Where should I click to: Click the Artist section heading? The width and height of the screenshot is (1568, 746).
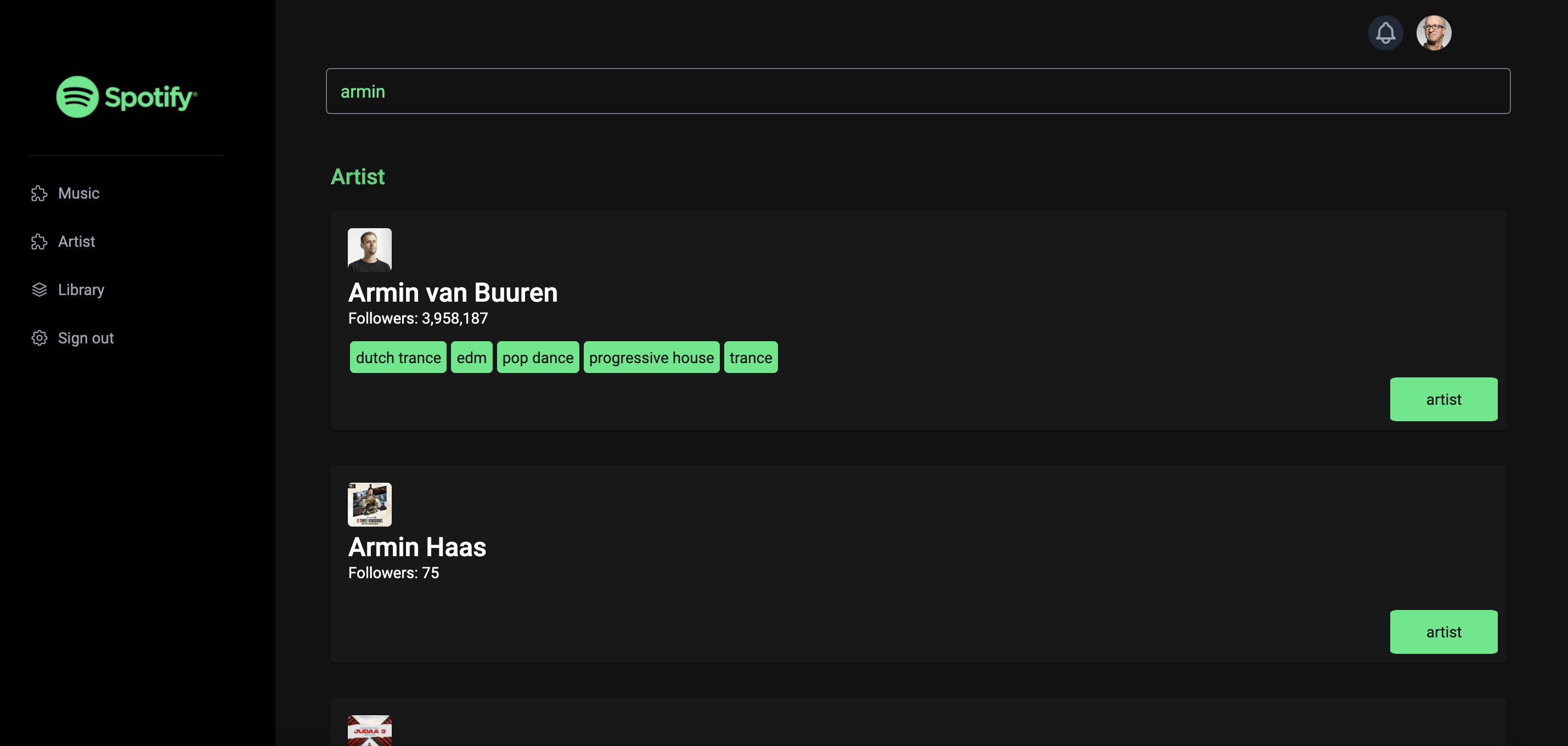(358, 177)
